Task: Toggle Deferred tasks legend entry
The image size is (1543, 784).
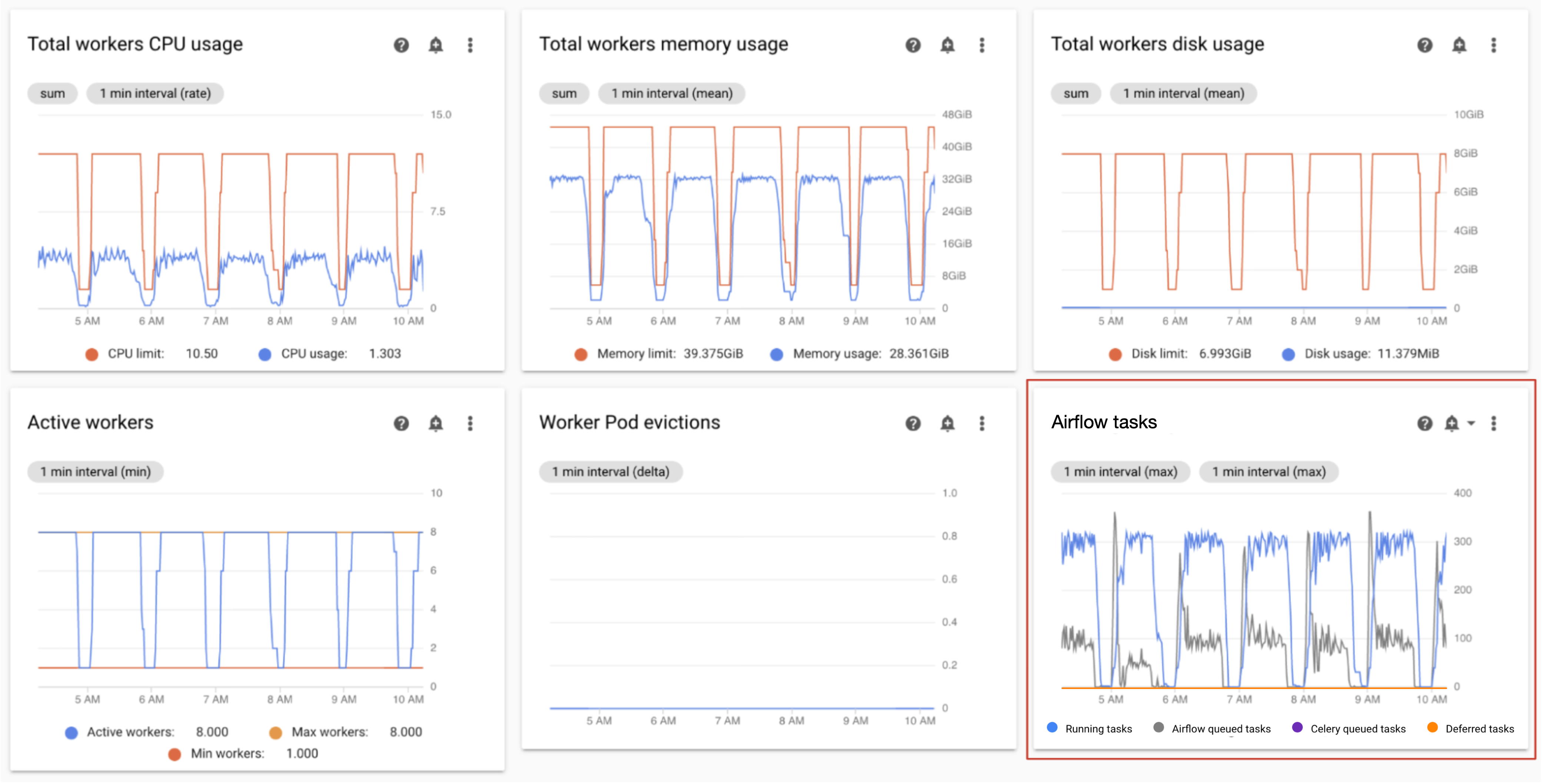Action: coord(1479,729)
